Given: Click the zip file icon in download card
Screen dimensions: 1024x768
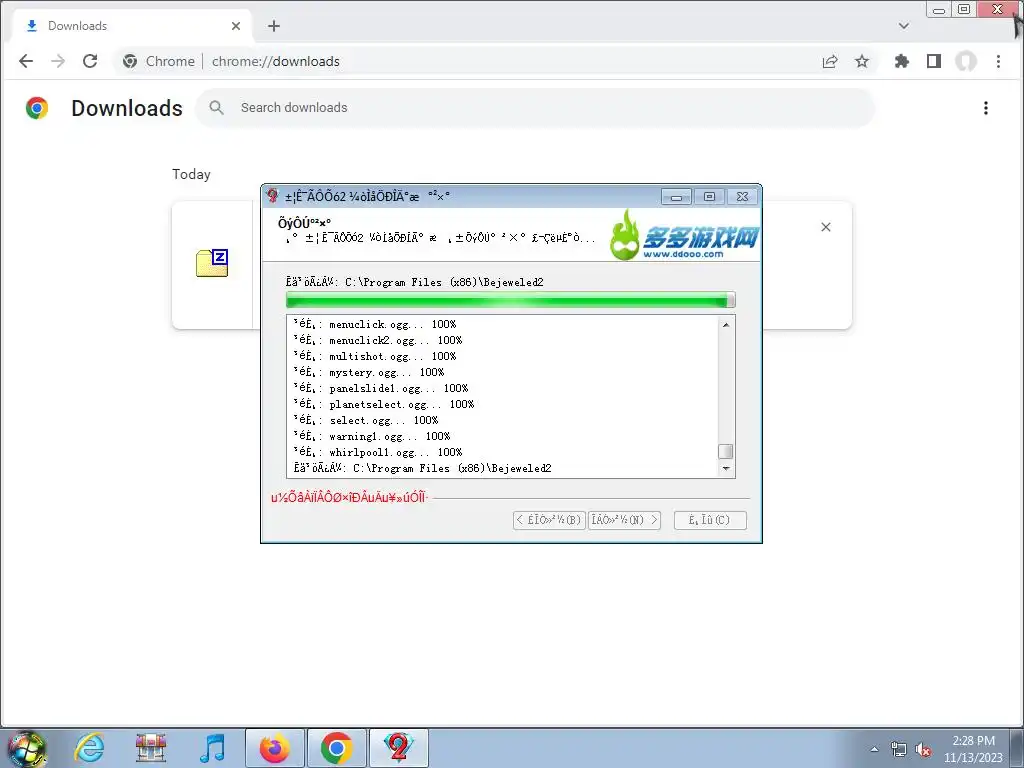Looking at the screenshot, I should click(x=212, y=263).
